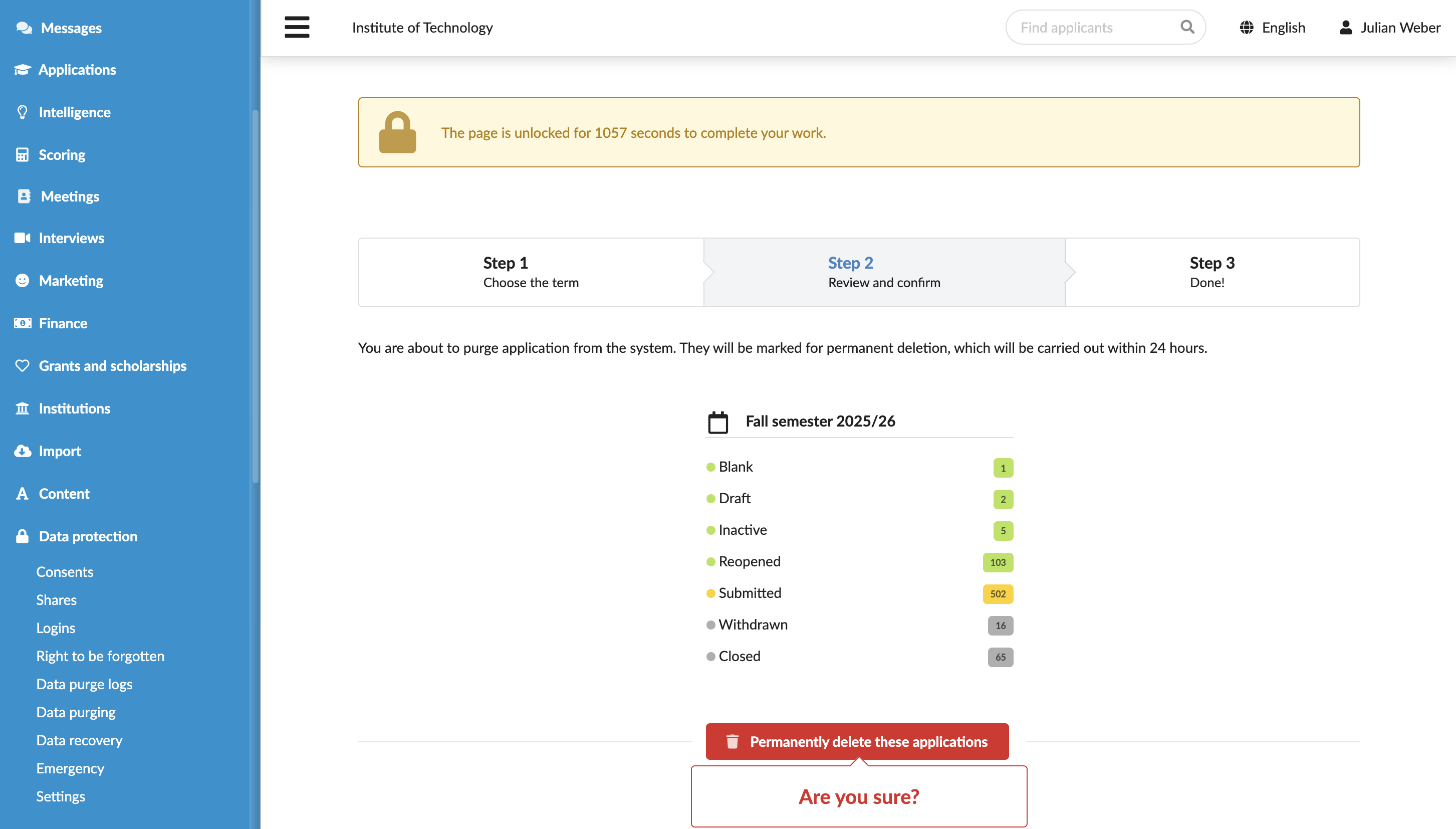Click the sidebar vertical scrollbar
1456x829 pixels.
[256, 296]
